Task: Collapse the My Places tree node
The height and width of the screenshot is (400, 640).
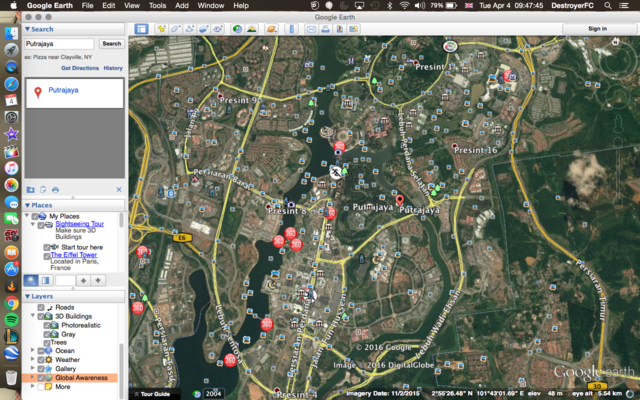Action: point(27,216)
